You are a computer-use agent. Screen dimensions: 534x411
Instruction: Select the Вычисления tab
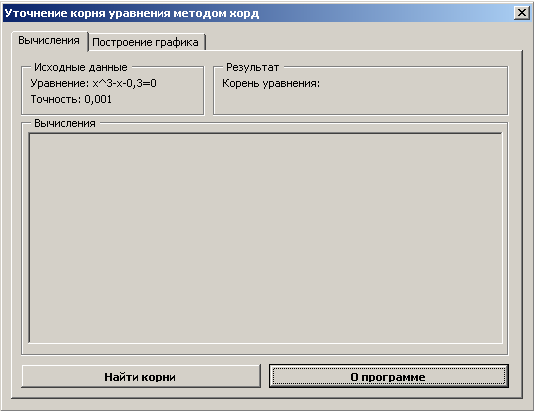click(x=49, y=41)
